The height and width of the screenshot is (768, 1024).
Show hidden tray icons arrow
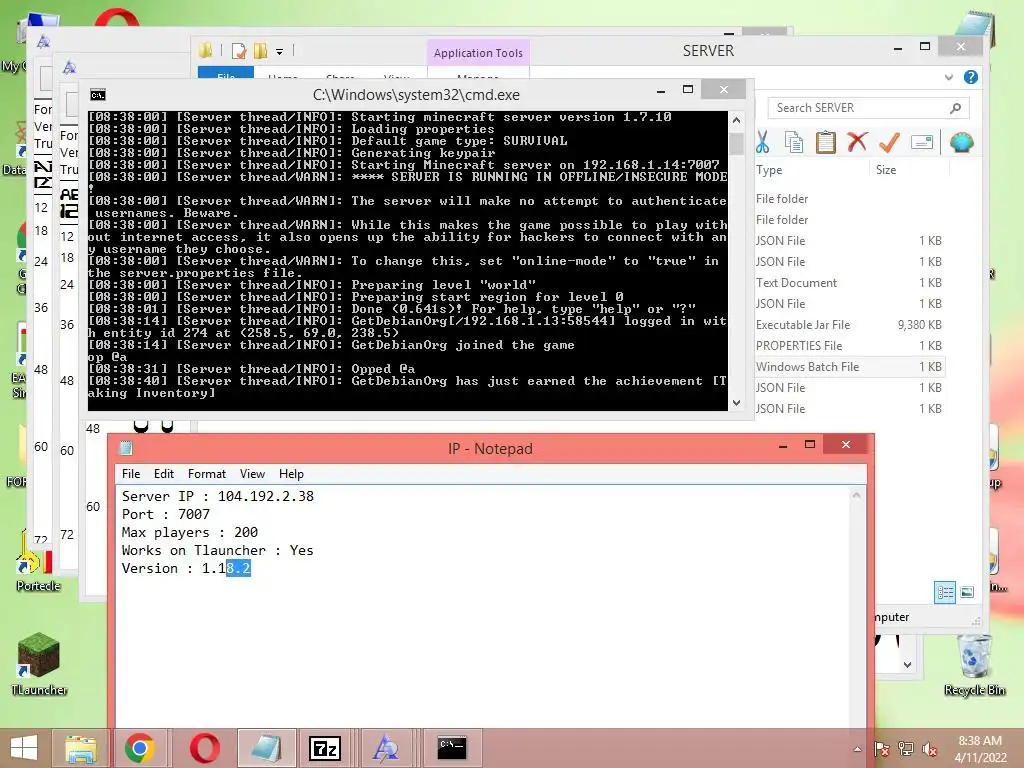click(857, 750)
